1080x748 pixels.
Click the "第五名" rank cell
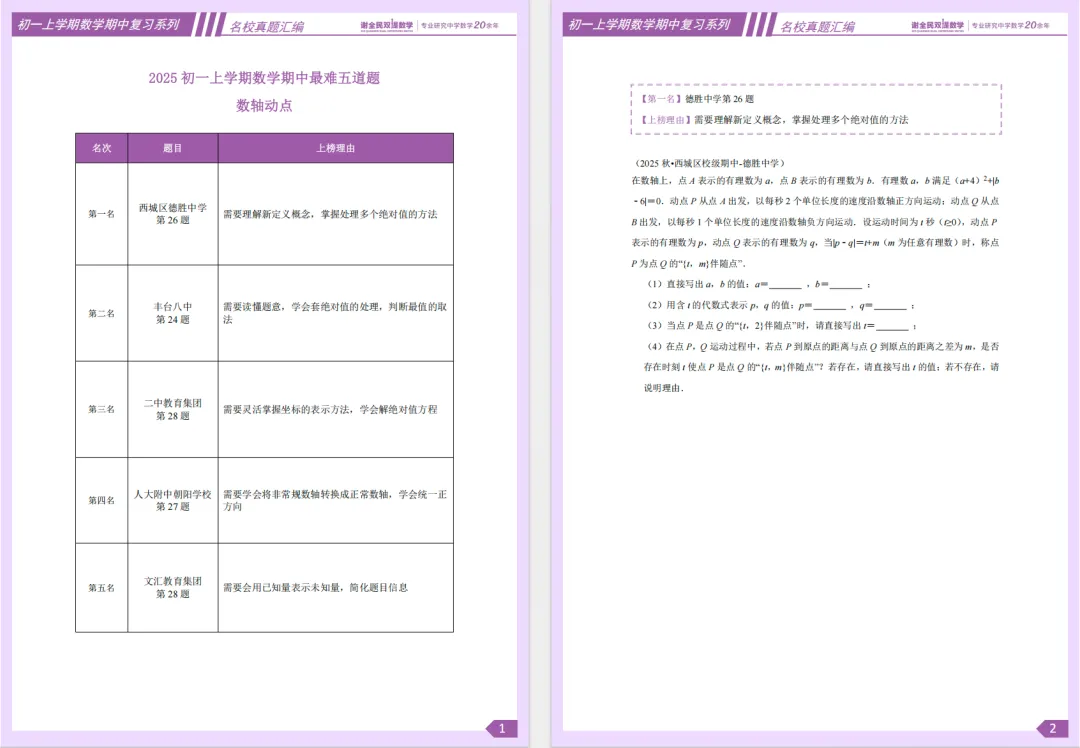click(x=102, y=588)
